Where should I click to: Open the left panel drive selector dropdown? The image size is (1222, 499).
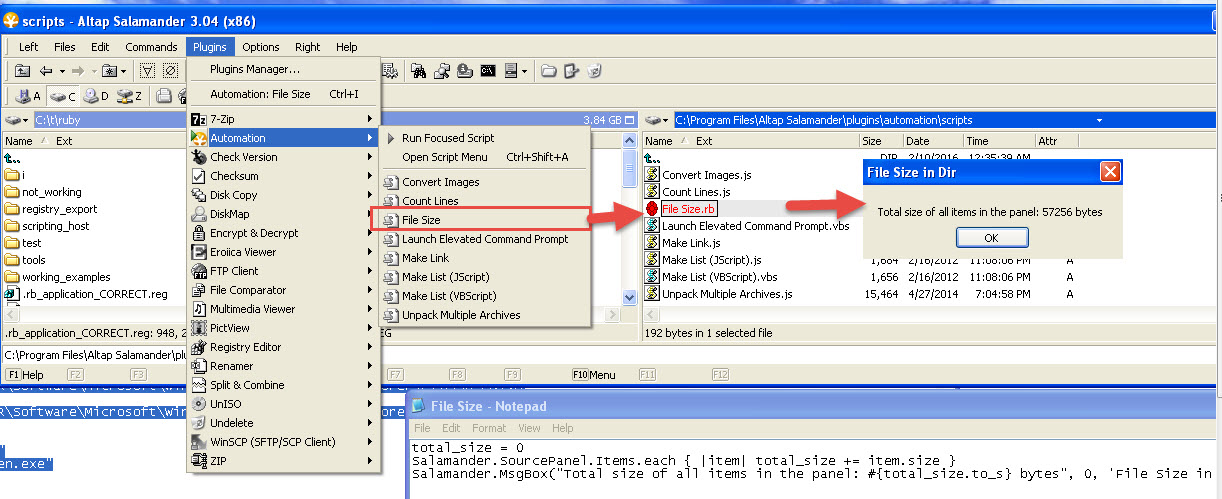(17, 120)
